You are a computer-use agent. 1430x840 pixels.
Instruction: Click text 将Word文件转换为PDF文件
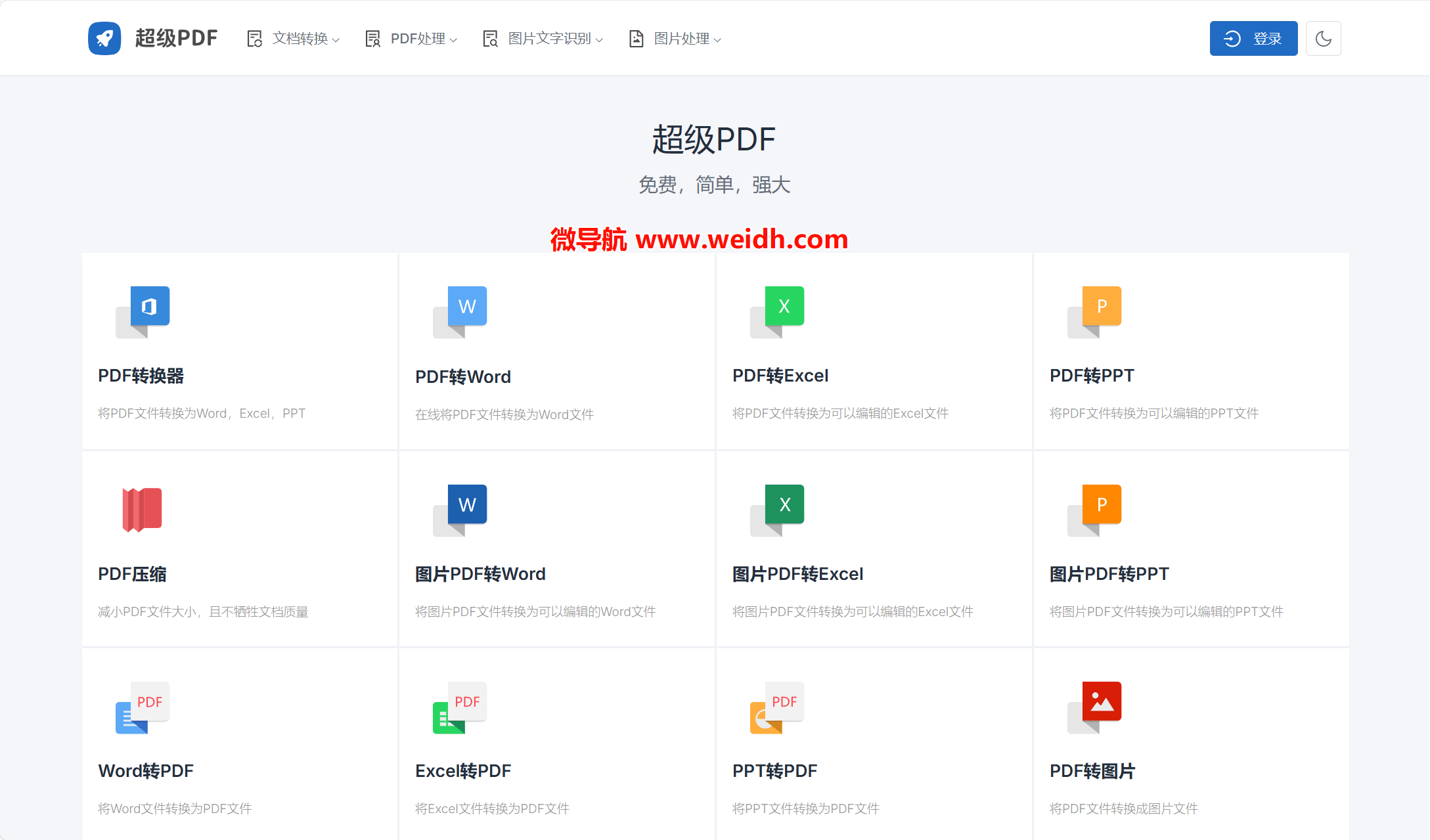click(175, 808)
